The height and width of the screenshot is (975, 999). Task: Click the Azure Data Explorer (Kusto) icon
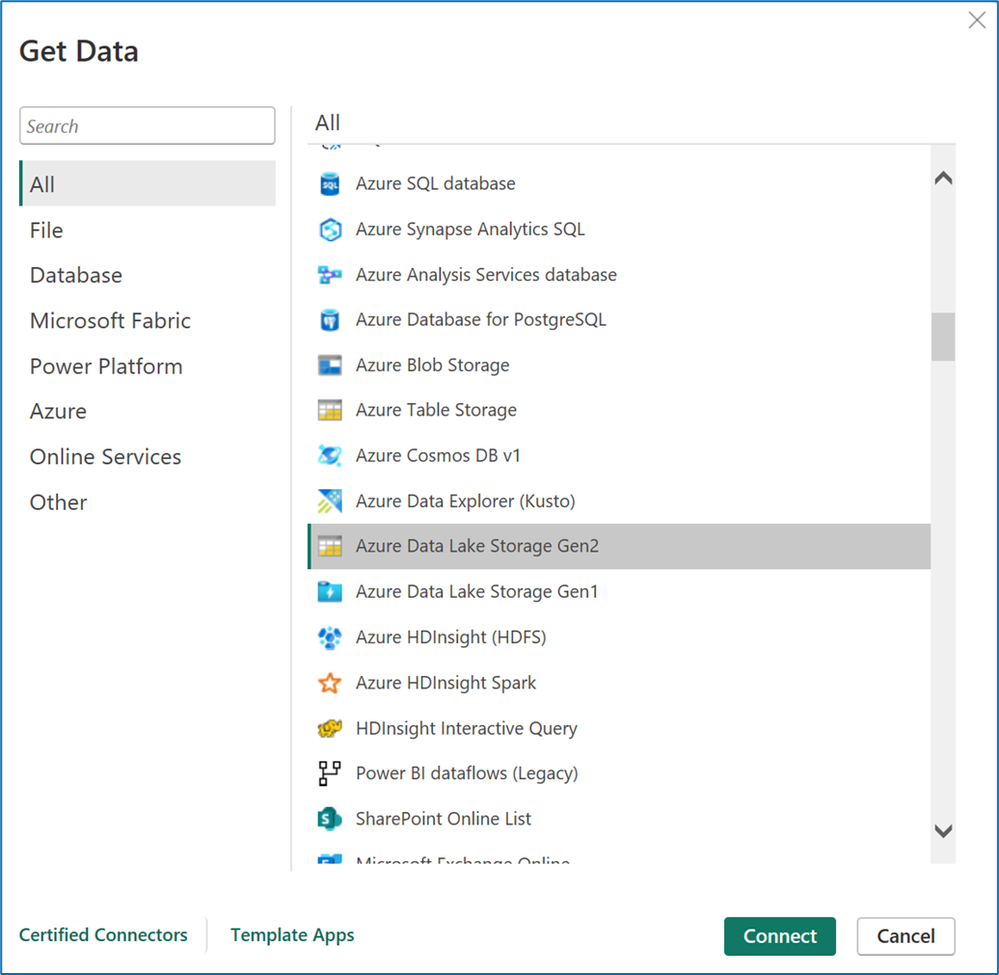329,501
